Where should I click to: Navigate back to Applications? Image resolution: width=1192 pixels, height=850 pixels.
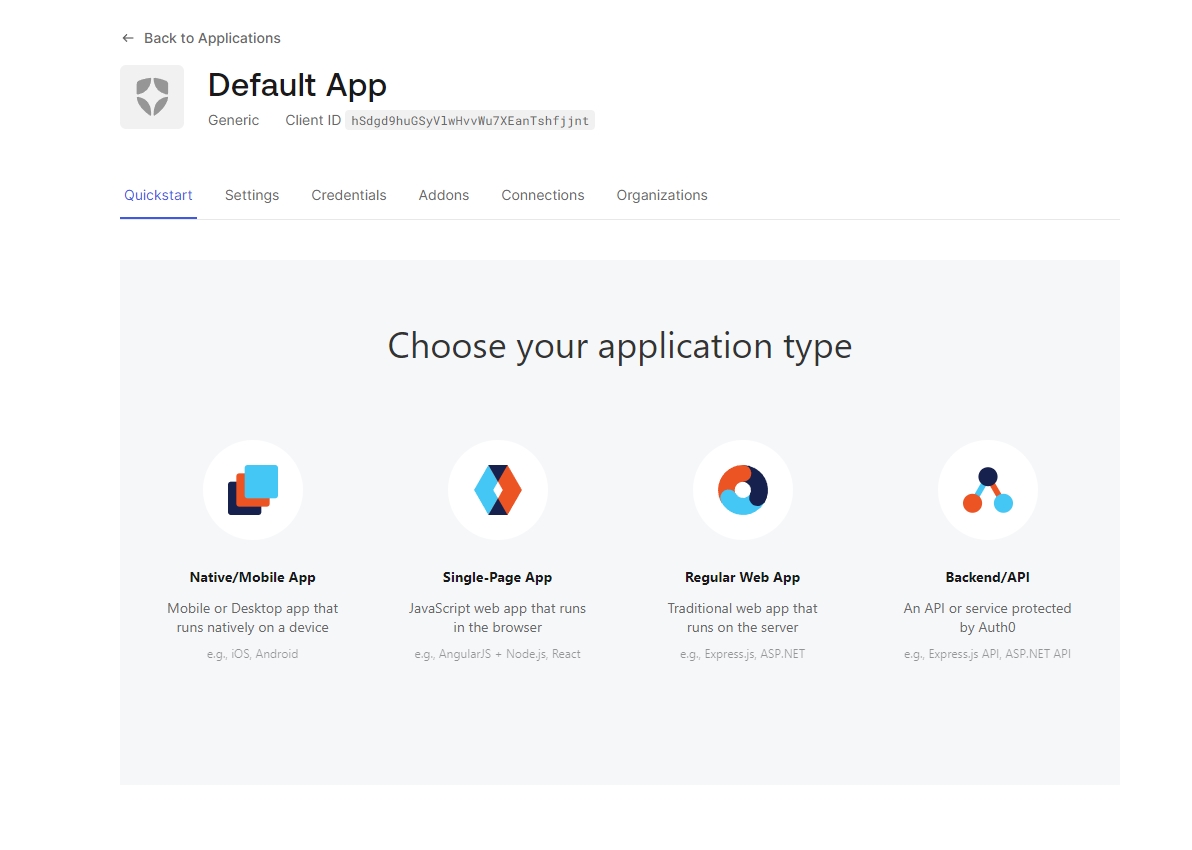(x=212, y=37)
